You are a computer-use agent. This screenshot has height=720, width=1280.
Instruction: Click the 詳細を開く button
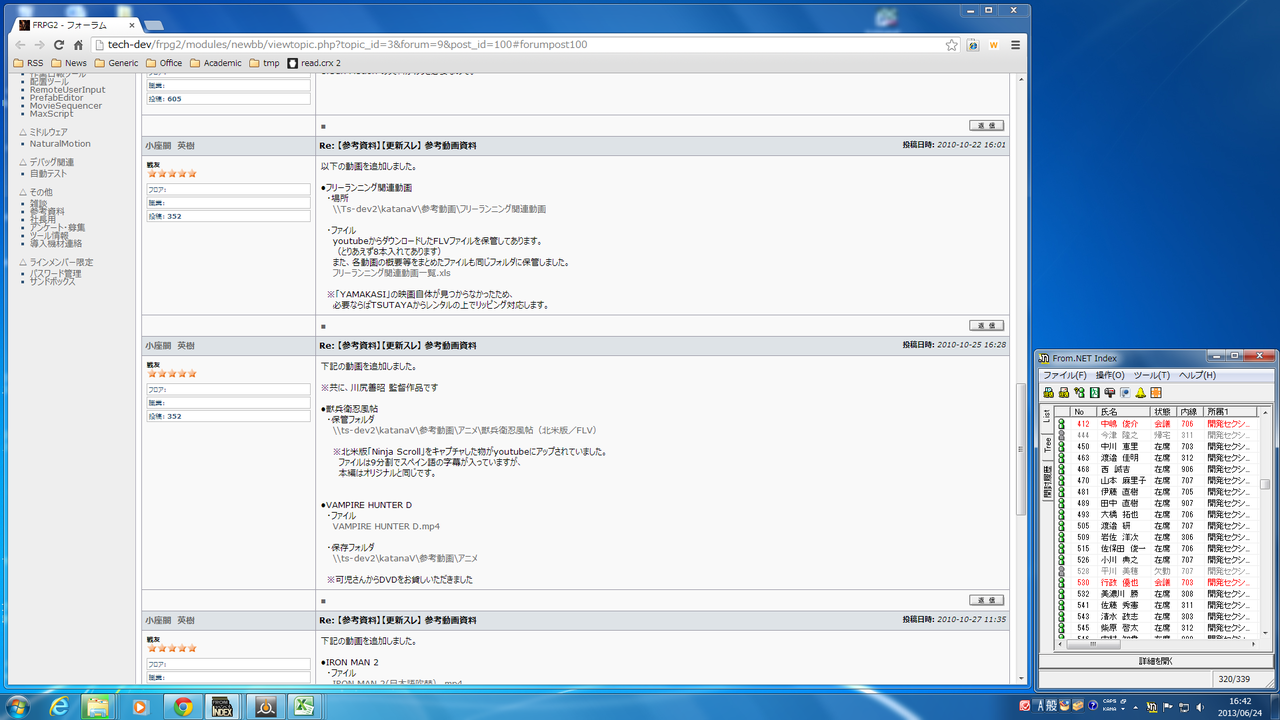tap(1156, 661)
